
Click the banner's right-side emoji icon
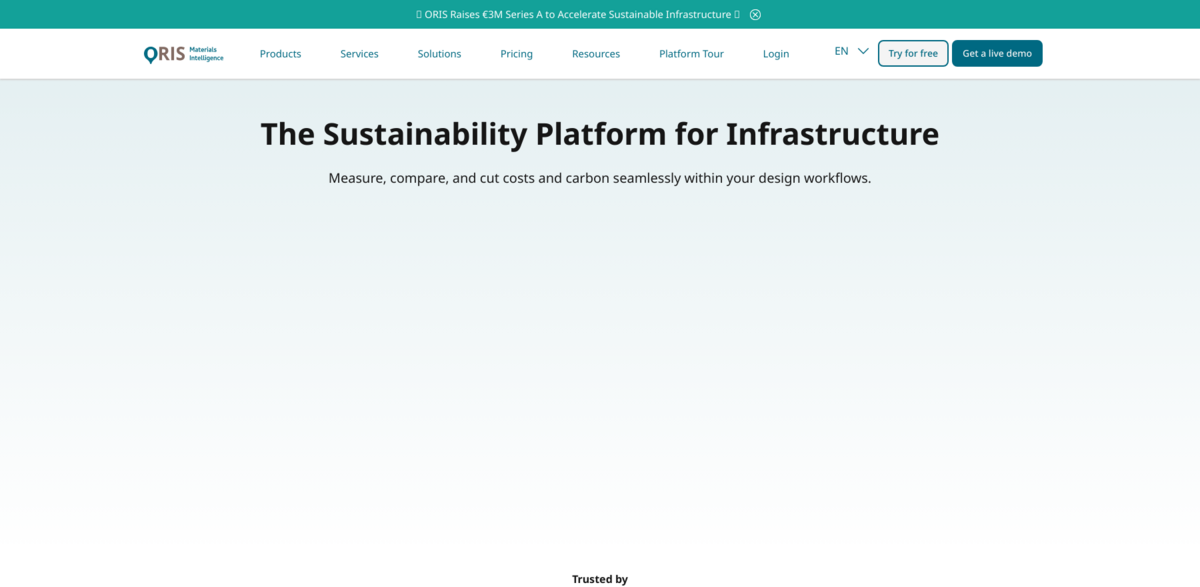(738, 14)
